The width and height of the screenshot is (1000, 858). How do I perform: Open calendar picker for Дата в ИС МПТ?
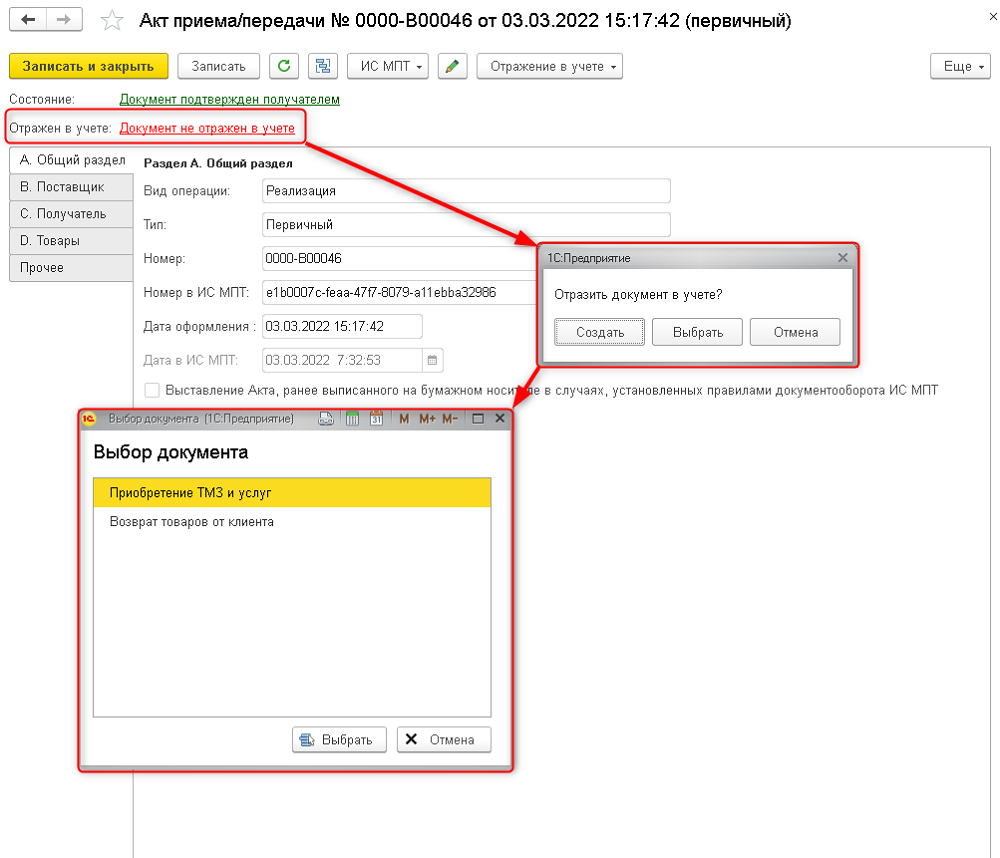pos(432,360)
